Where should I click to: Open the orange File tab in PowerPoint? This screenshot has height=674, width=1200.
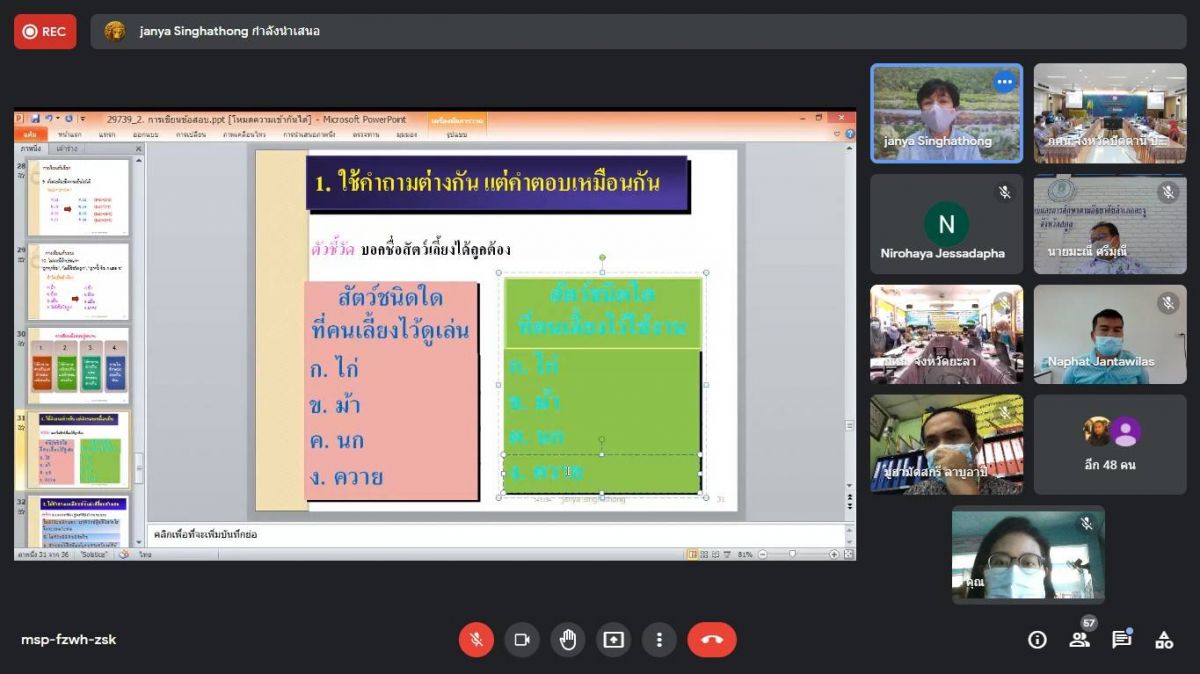29,134
